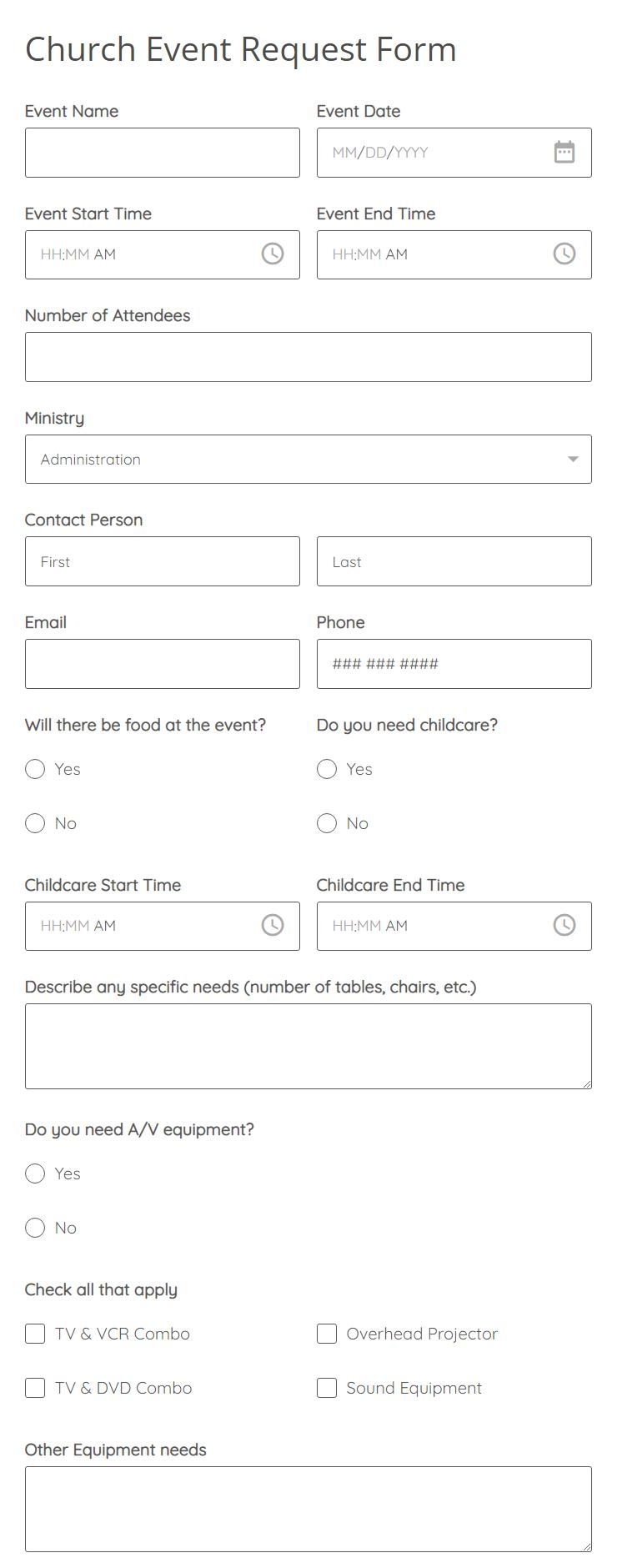Viewport: 617px width, 1568px height.
Task: Check the Overhead Projector box
Action: point(326,1334)
